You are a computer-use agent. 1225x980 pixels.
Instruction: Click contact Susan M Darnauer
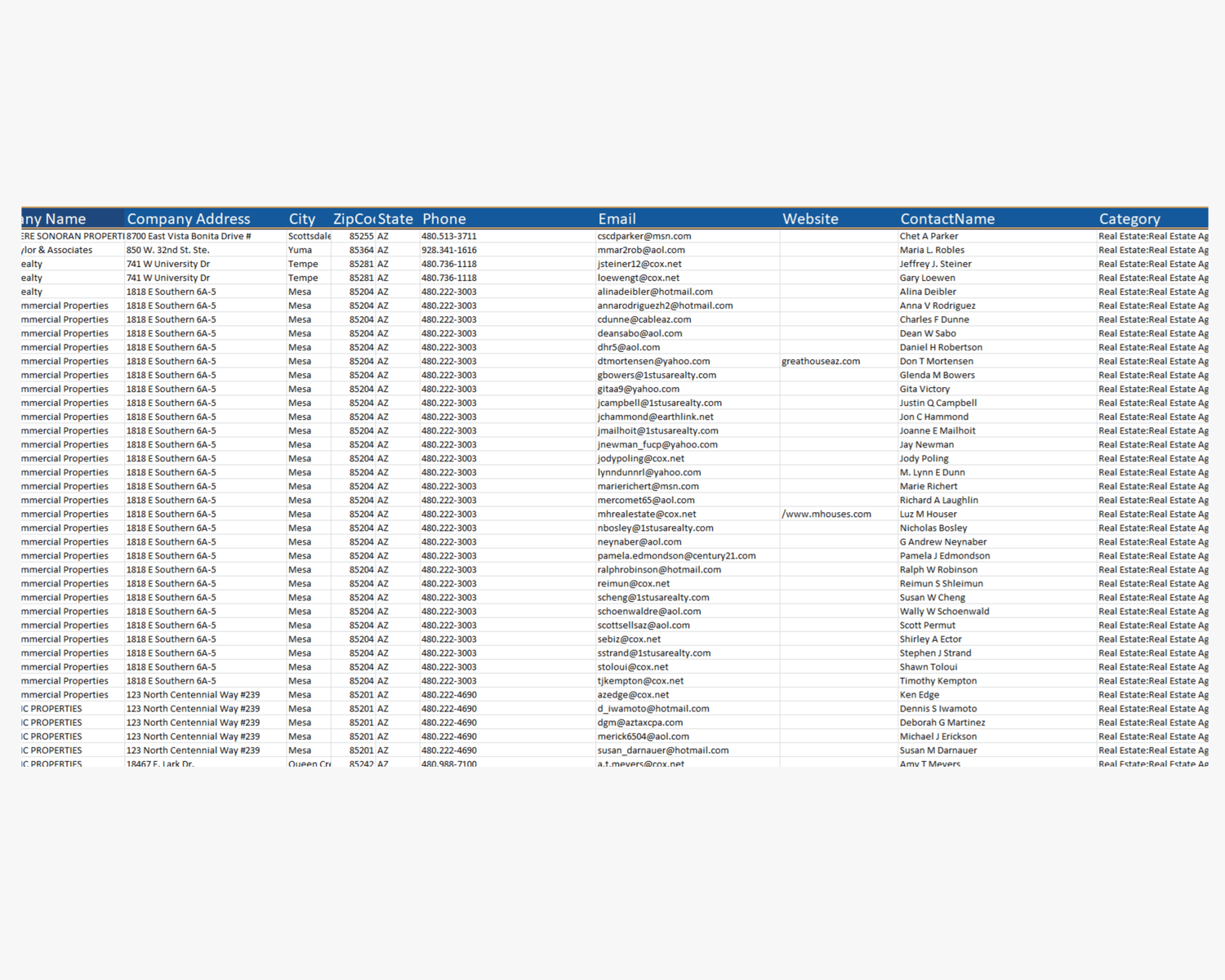[x=938, y=750]
